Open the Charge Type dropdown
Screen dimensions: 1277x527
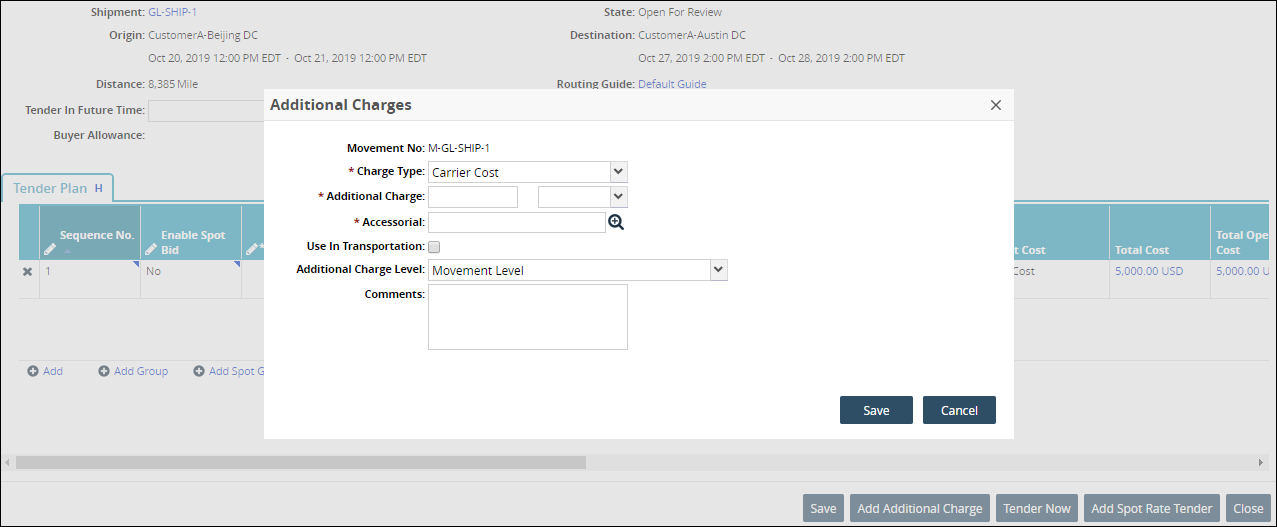click(x=618, y=172)
